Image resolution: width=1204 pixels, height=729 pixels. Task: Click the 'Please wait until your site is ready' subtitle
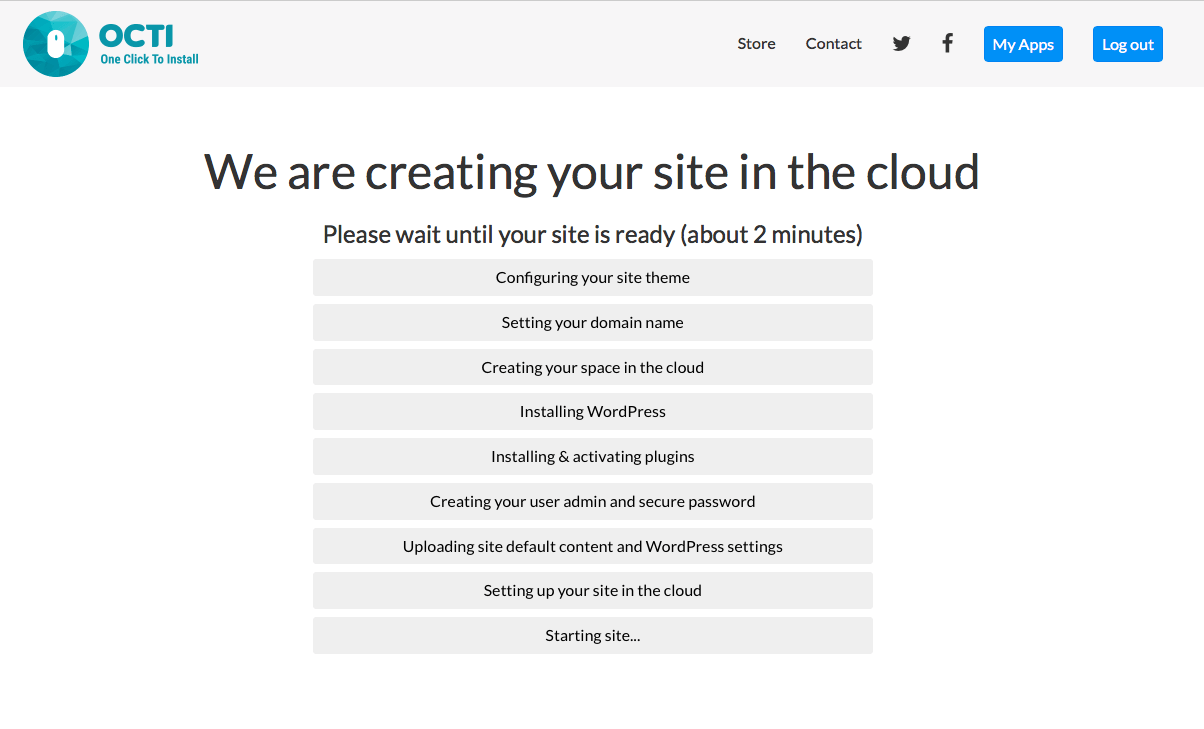pyautogui.click(x=592, y=235)
